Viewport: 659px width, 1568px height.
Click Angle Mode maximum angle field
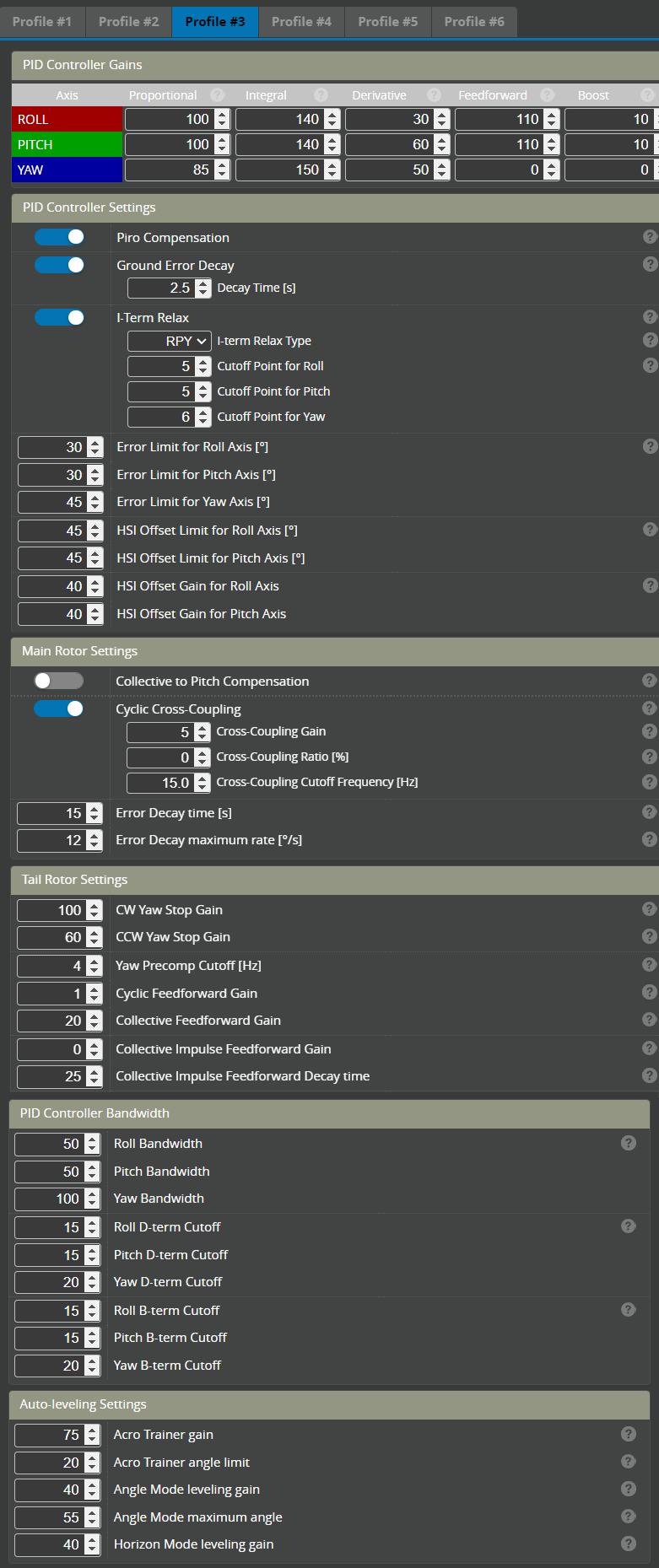coord(49,1517)
